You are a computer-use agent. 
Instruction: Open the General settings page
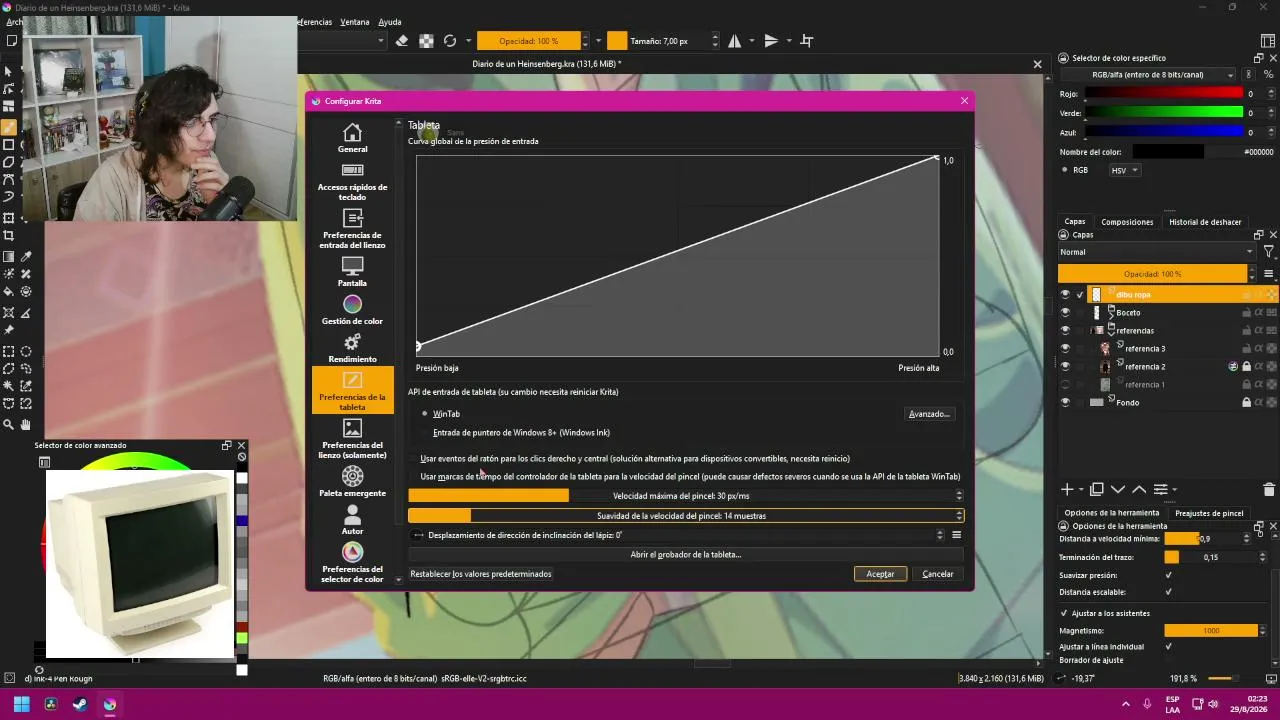click(x=352, y=138)
